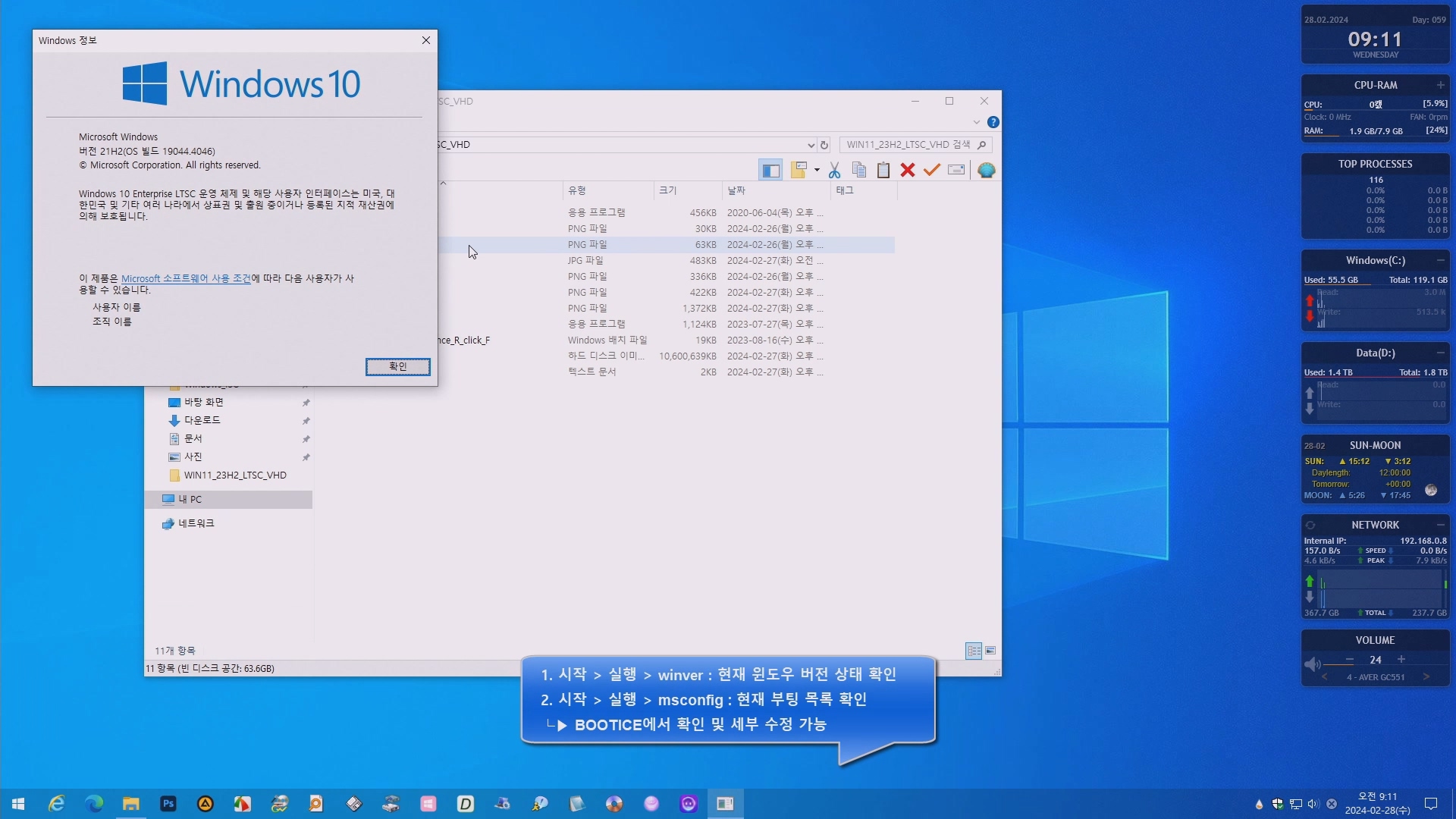The image size is (1456, 819).
Task: Open WIN11_23H2_LTSC_VHD folder in navigation pane
Action: (x=234, y=475)
